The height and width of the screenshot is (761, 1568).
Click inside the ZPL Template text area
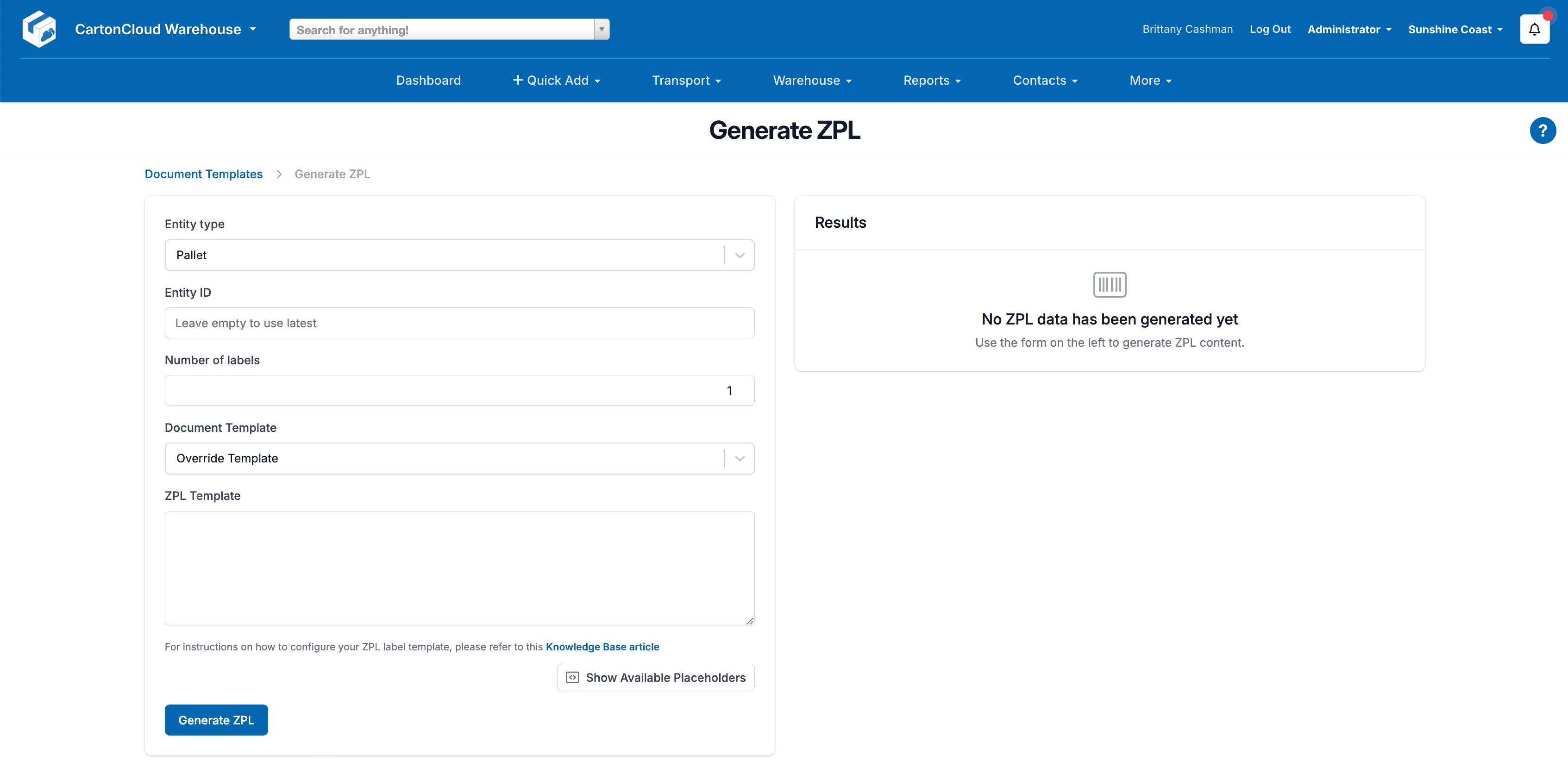459,568
